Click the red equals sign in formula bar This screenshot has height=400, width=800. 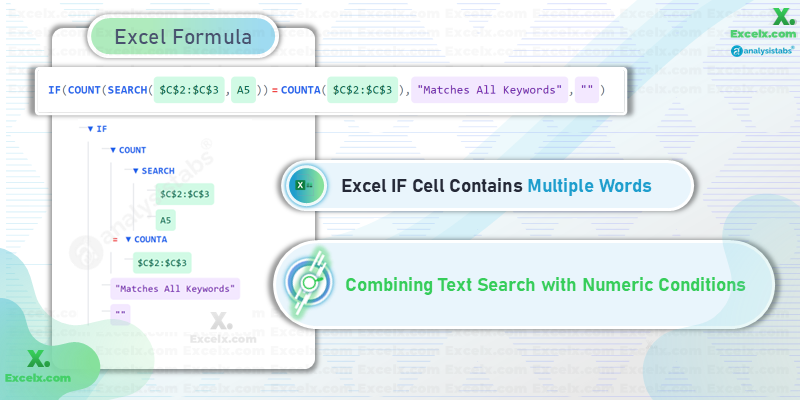coord(274,91)
